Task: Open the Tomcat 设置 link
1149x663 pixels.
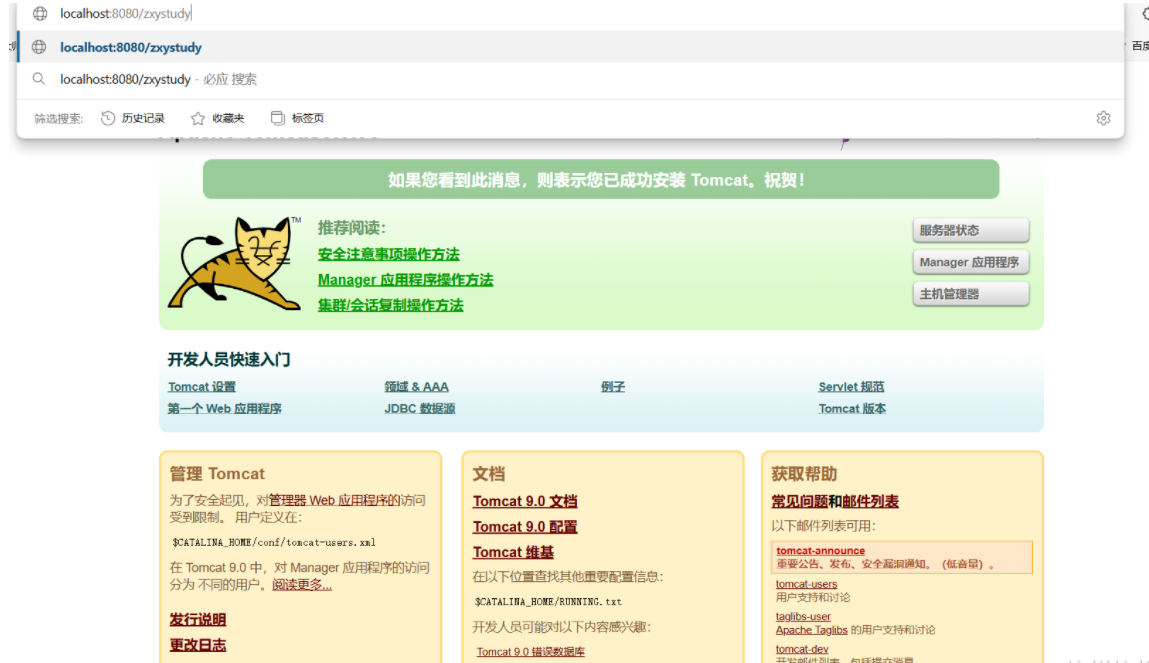Action: pos(202,387)
